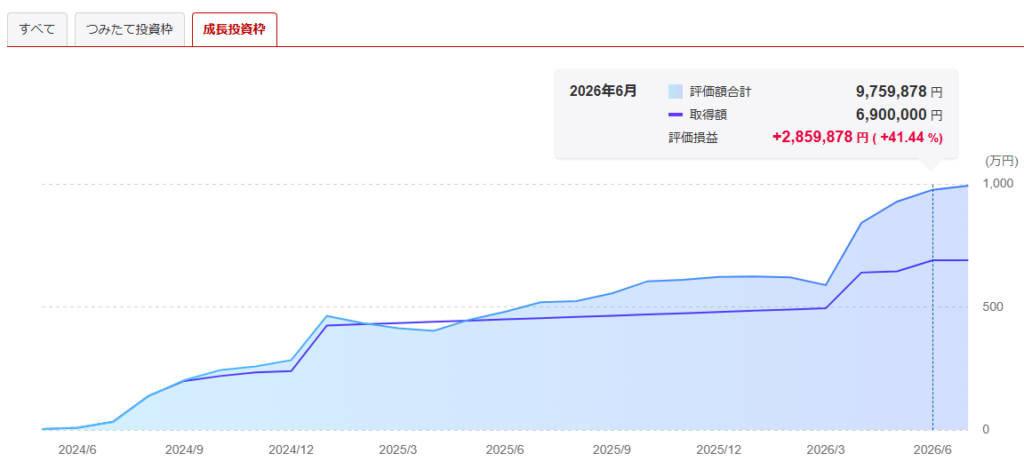
Task: Click the 評価額合計 label in tooltip
Action: click(720, 91)
